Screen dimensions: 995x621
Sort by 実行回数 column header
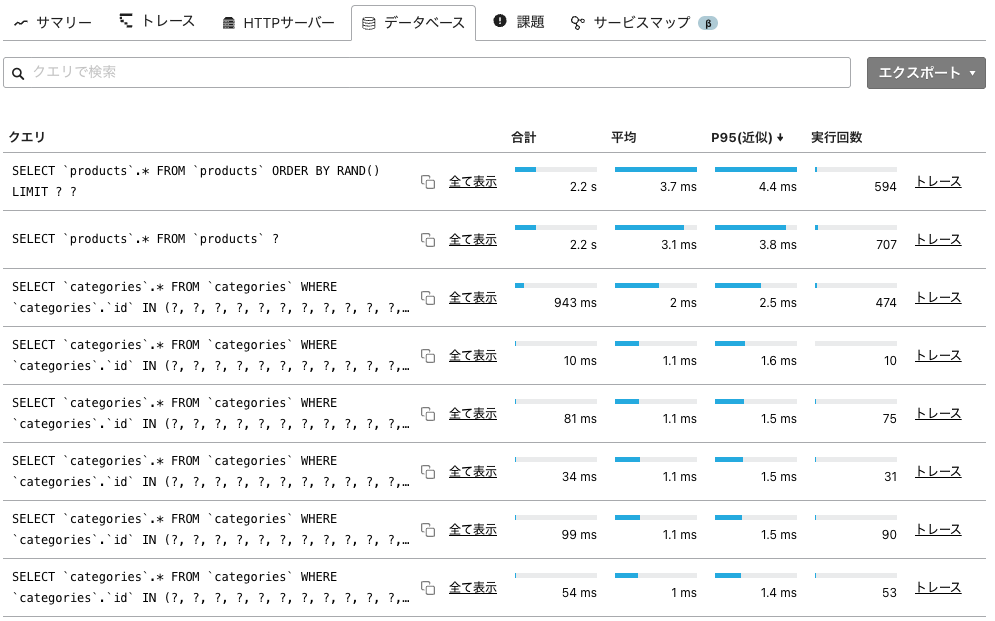pyautogui.click(x=836, y=138)
